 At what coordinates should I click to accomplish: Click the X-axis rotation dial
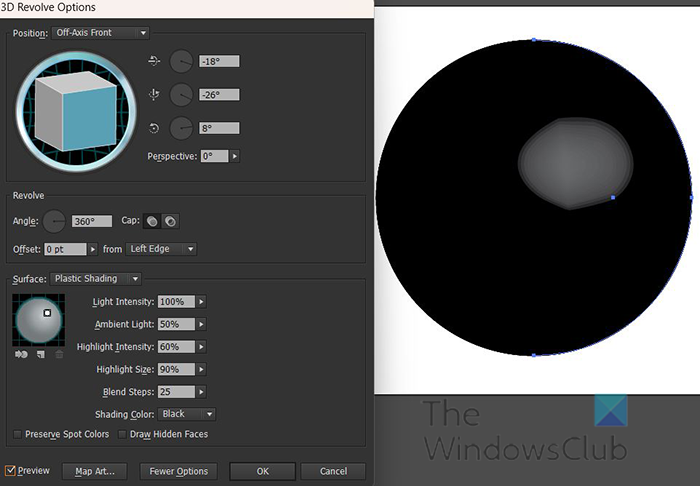tap(181, 61)
